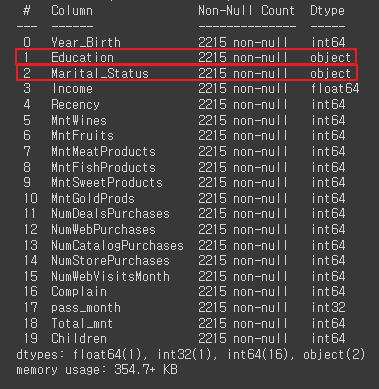Click the 'Dtype' header text
The image size is (379, 389).
327,11
